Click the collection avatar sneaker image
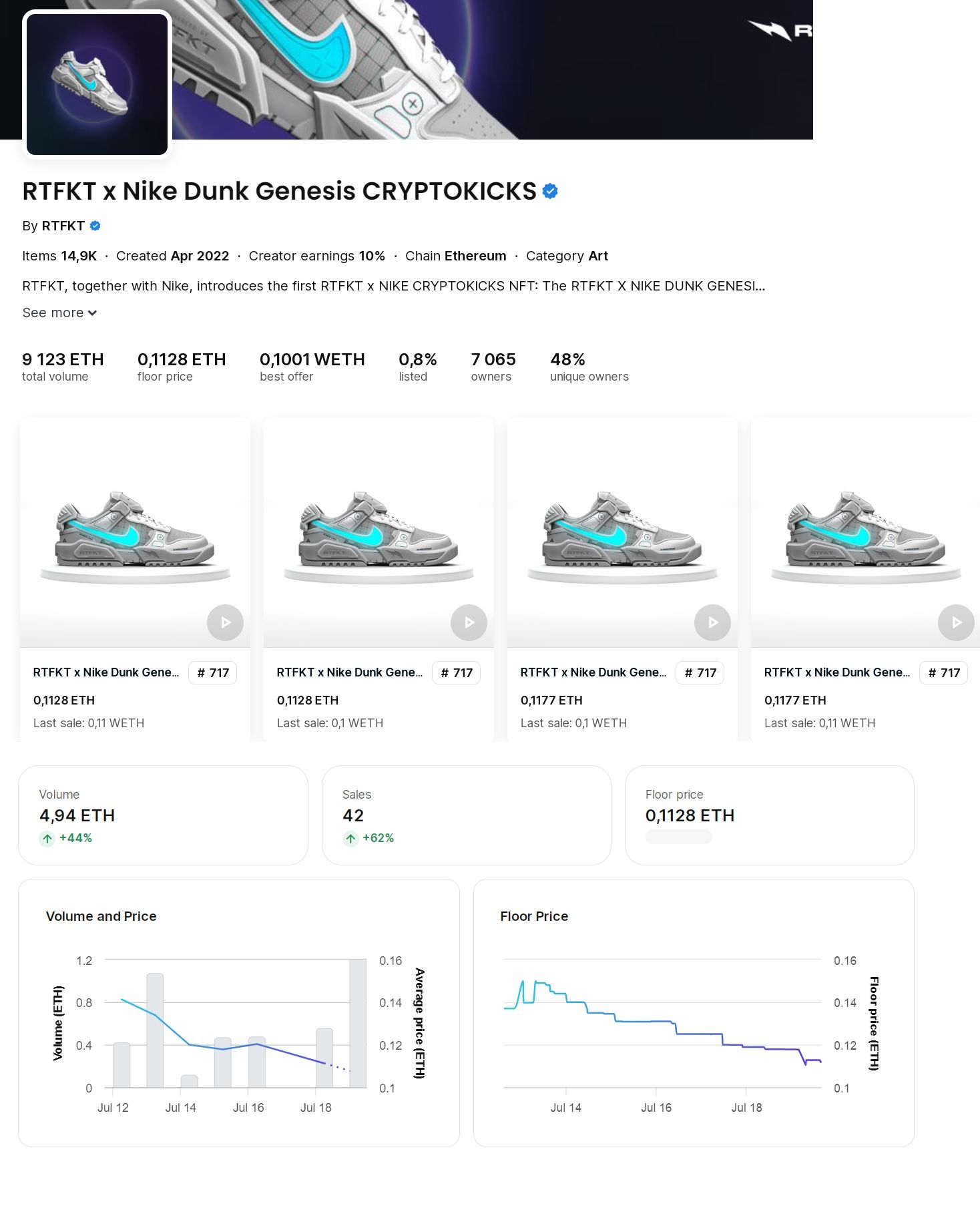Screen dimensions: 980x1210 coord(97,84)
